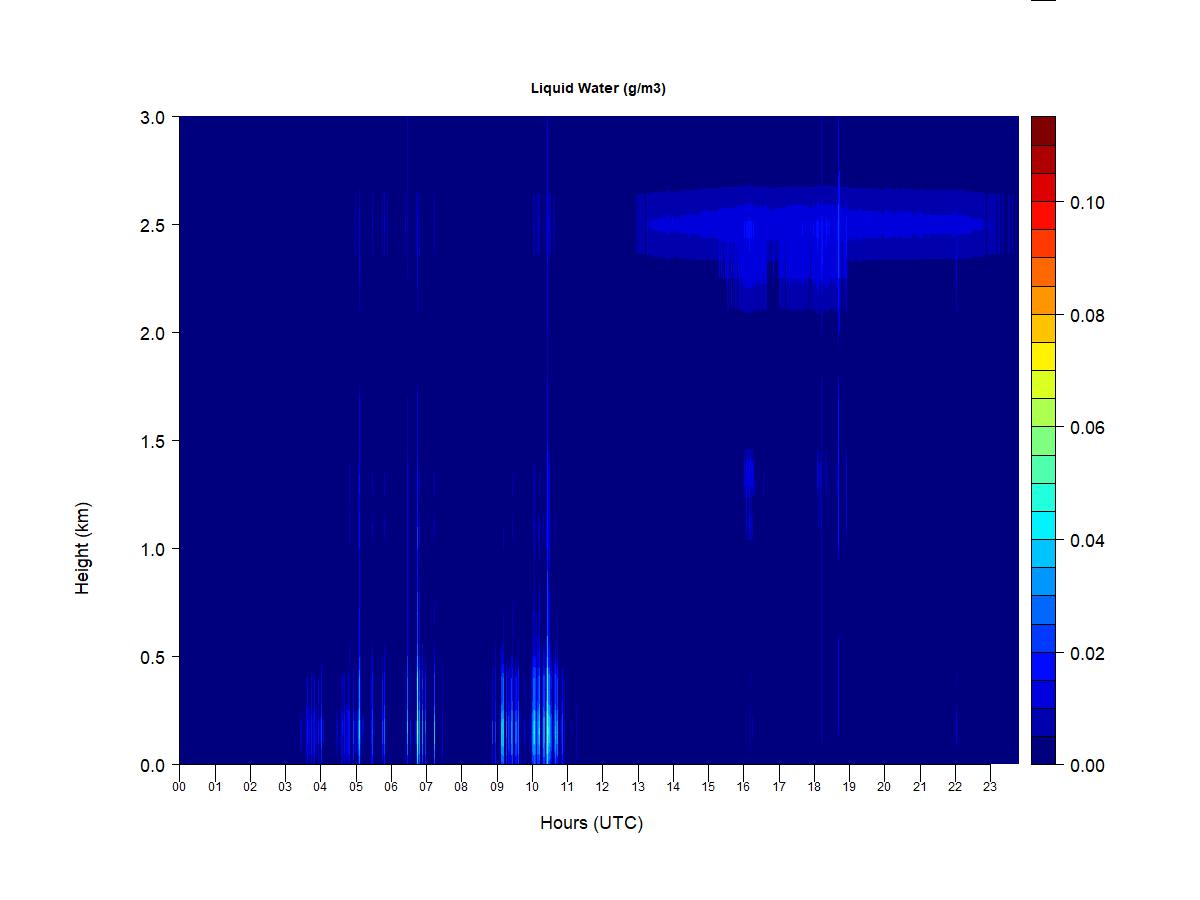Click the 1.5 height tick label
Image resolution: width=1200 pixels, height=900 pixels.
(153, 441)
